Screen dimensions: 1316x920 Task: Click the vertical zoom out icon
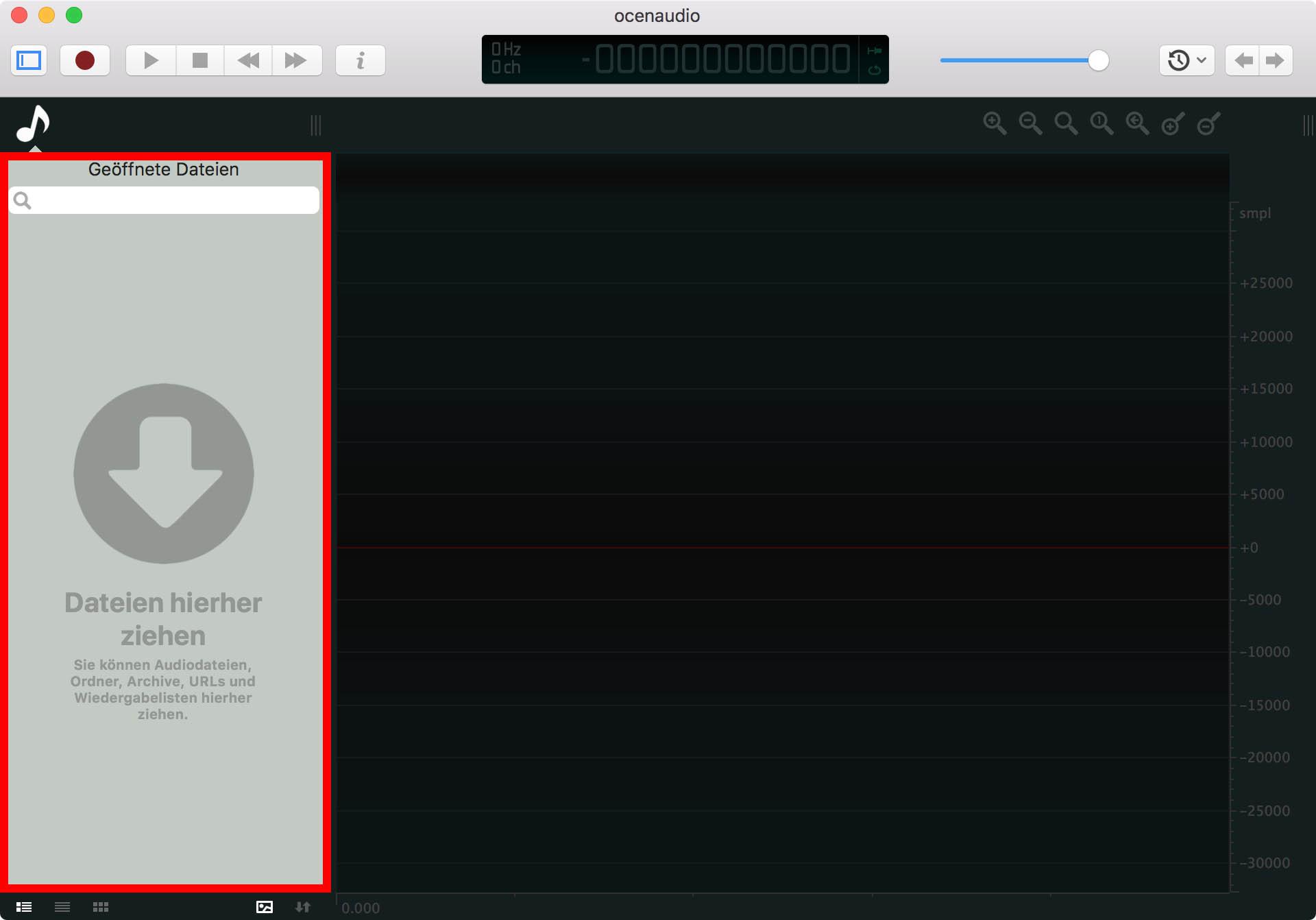(x=1208, y=124)
